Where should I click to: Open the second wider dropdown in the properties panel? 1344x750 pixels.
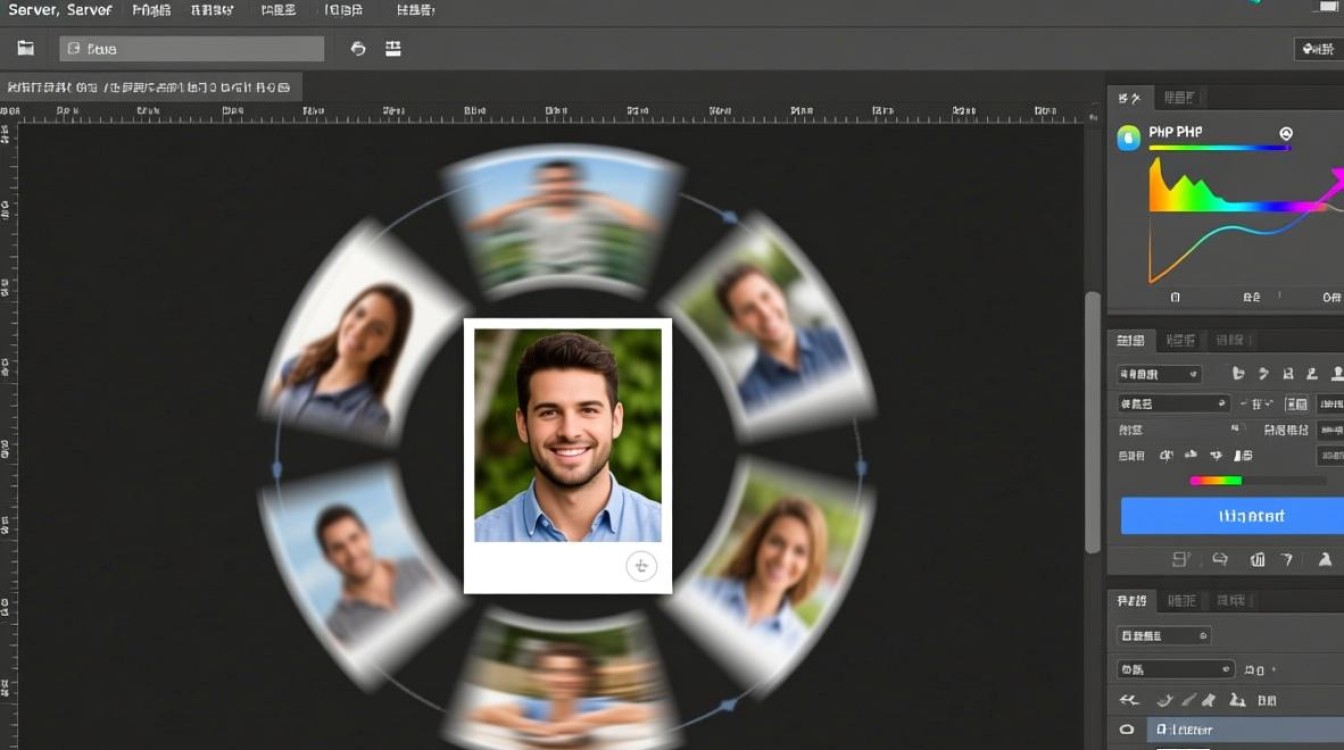(x=1173, y=404)
